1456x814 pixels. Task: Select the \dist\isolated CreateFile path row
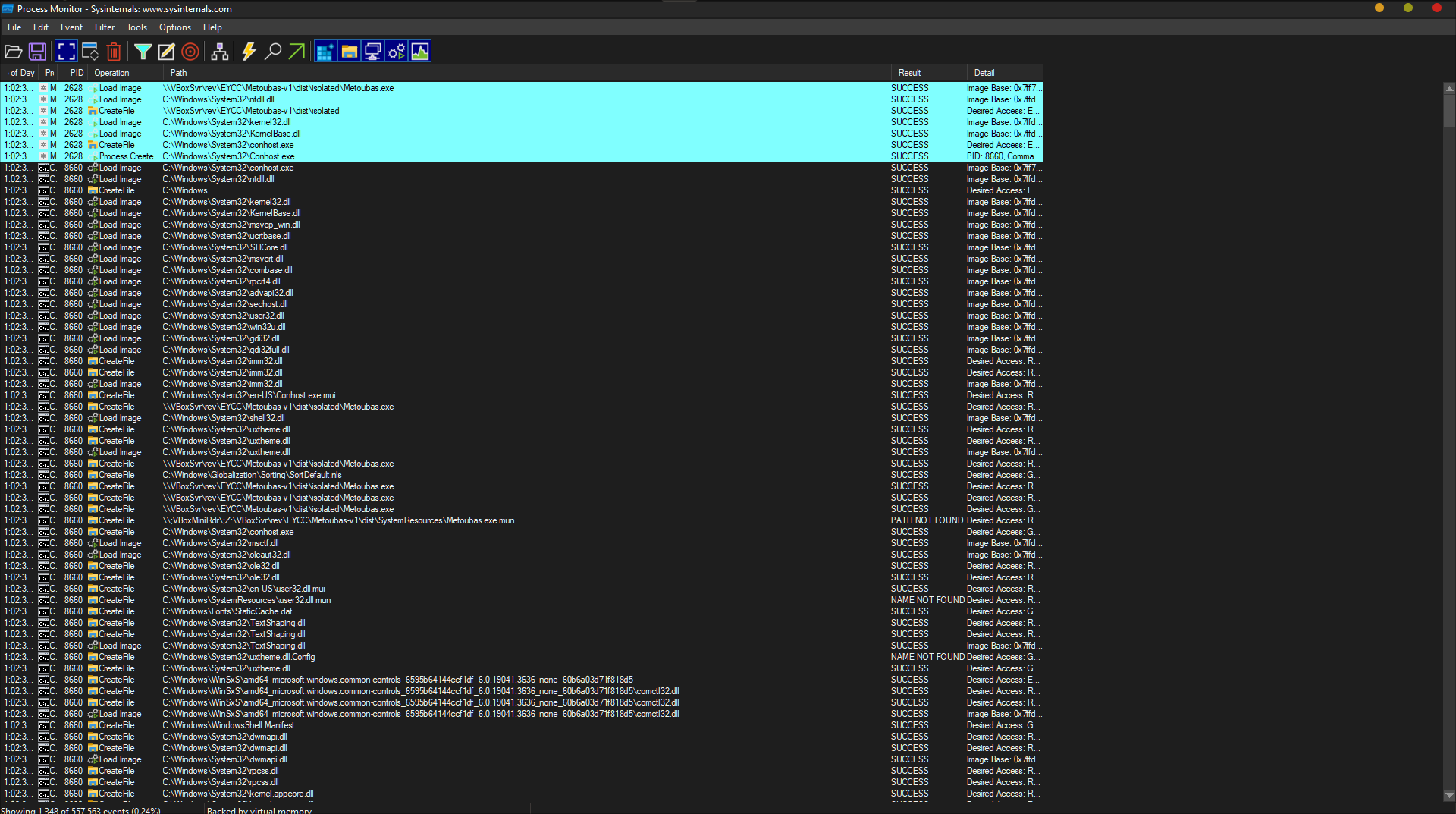tap(522, 111)
